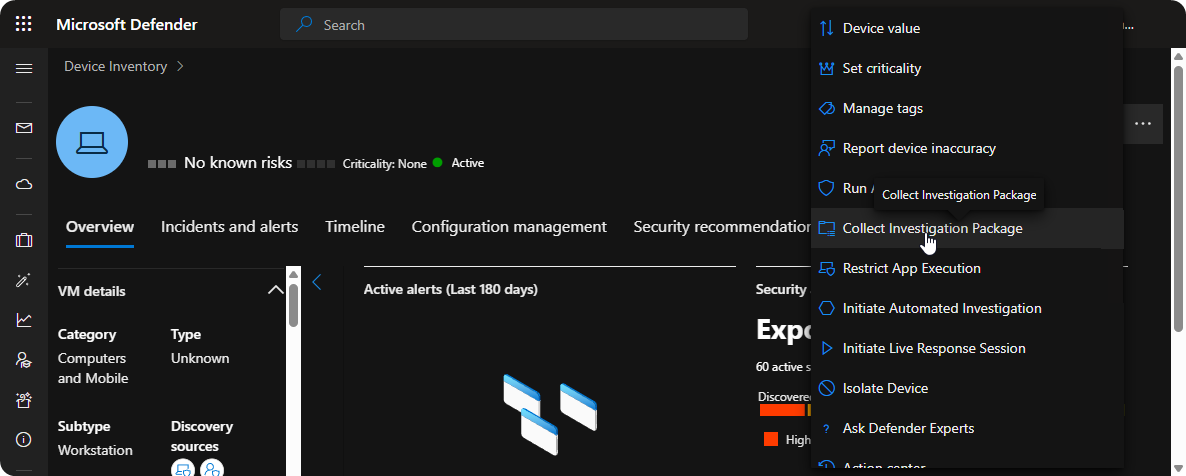Open the Timeline tab
The width and height of the screenshot is (1186, 476).
coord(354,227)
